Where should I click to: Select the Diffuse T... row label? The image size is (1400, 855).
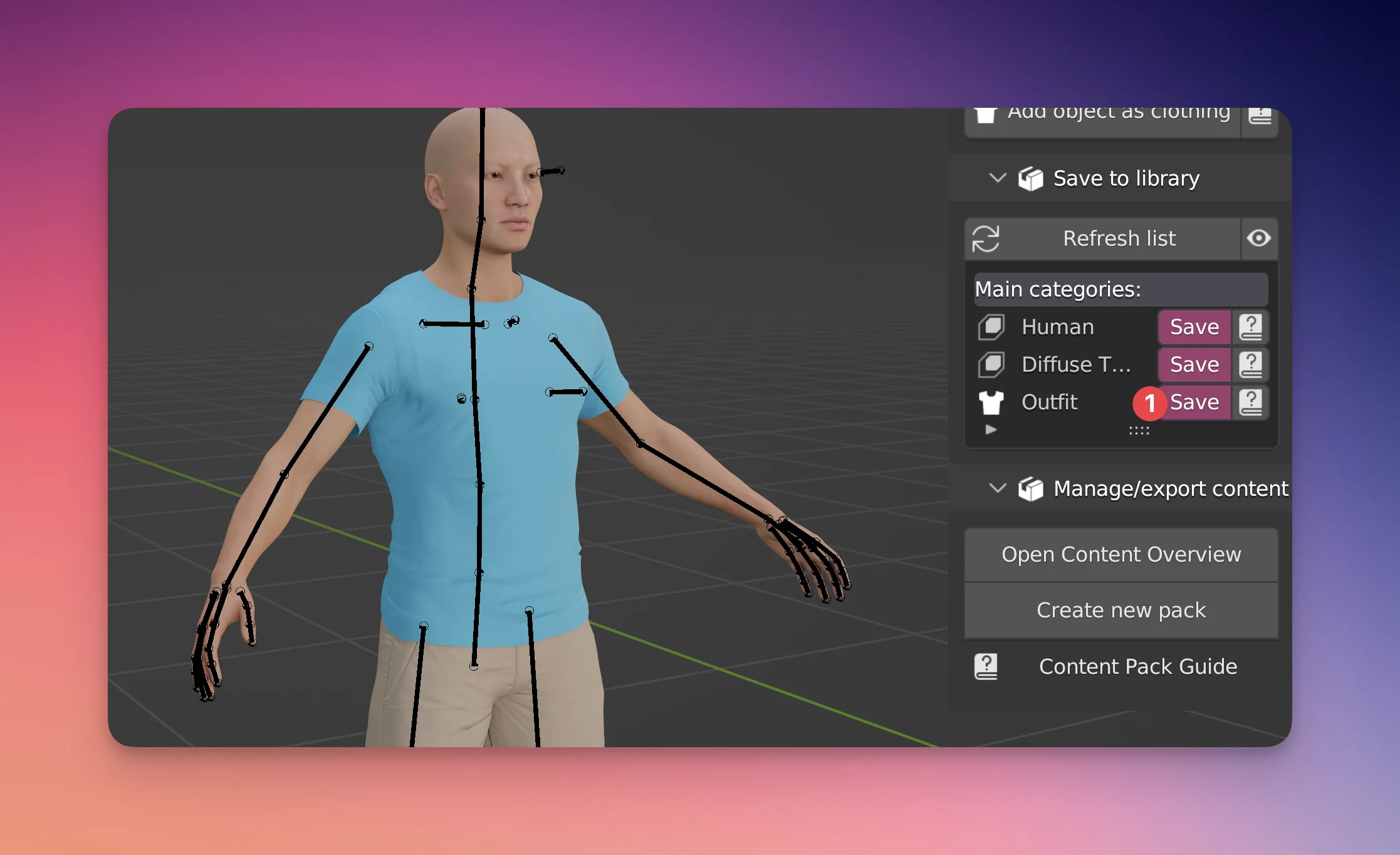click(1076, 365)
